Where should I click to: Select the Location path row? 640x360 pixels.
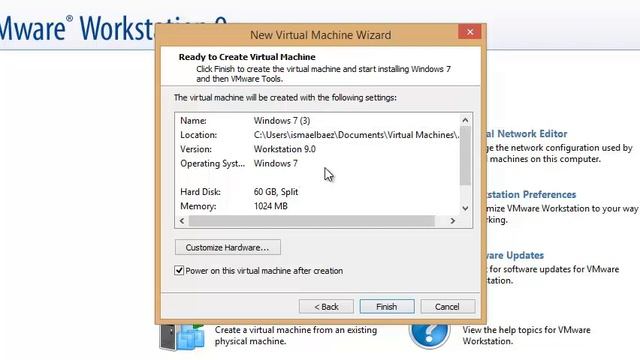pos(320,135)
